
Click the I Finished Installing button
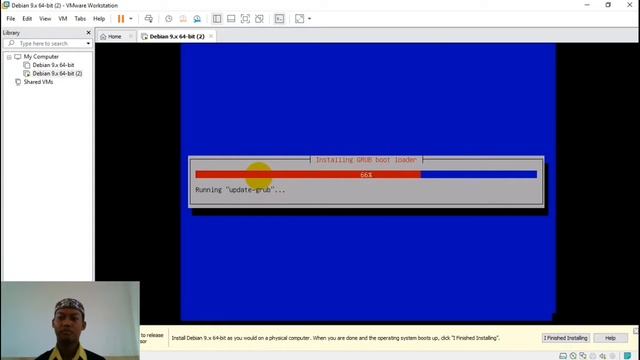[x=566, y=338]
